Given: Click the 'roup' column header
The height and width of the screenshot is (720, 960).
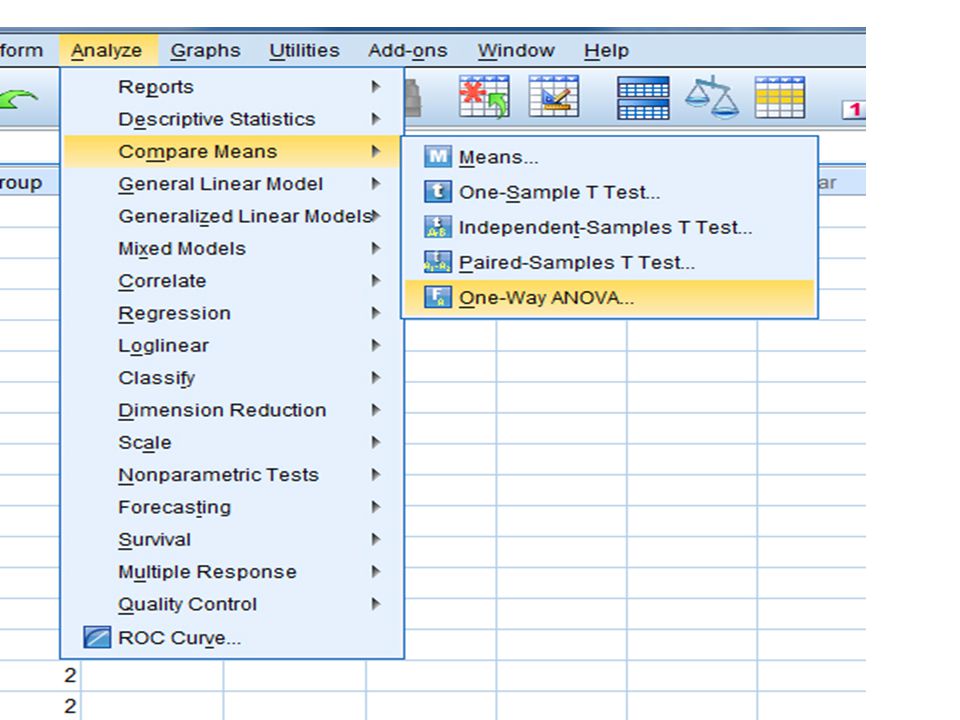Looking at the screenshot, I should [29, 182].
